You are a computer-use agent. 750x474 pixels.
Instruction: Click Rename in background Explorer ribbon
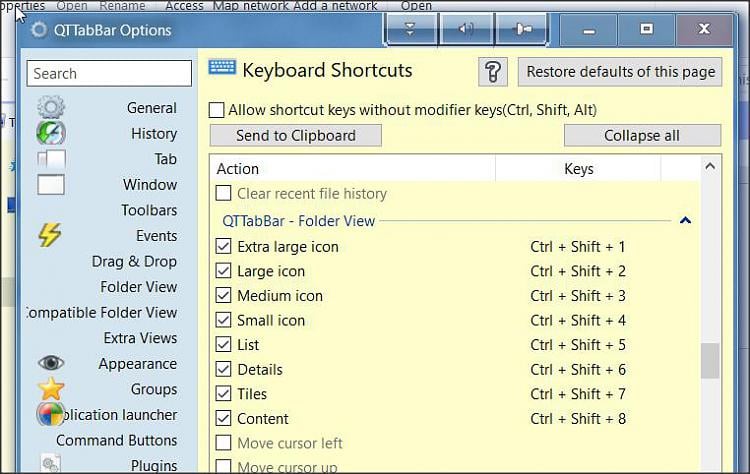(x=122, y=6)
